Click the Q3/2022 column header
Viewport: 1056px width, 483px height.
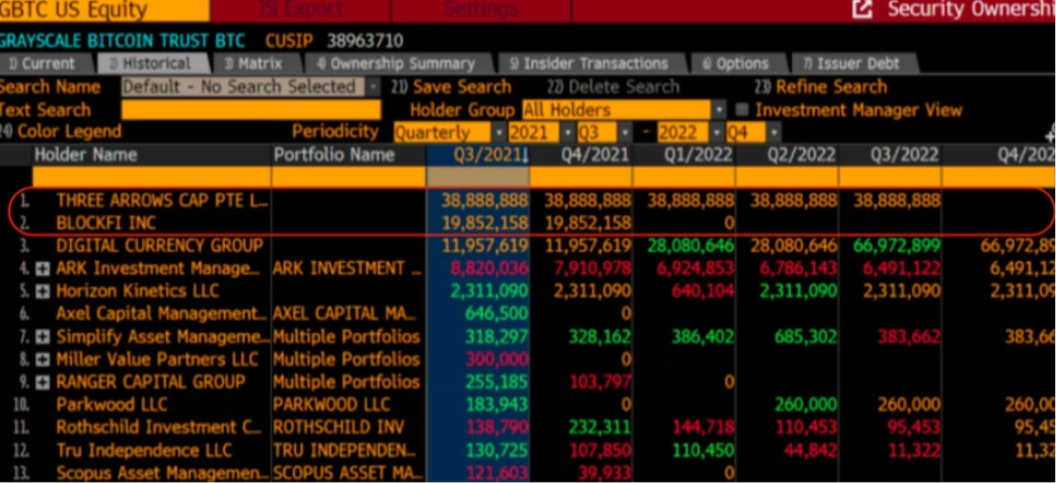890,155
